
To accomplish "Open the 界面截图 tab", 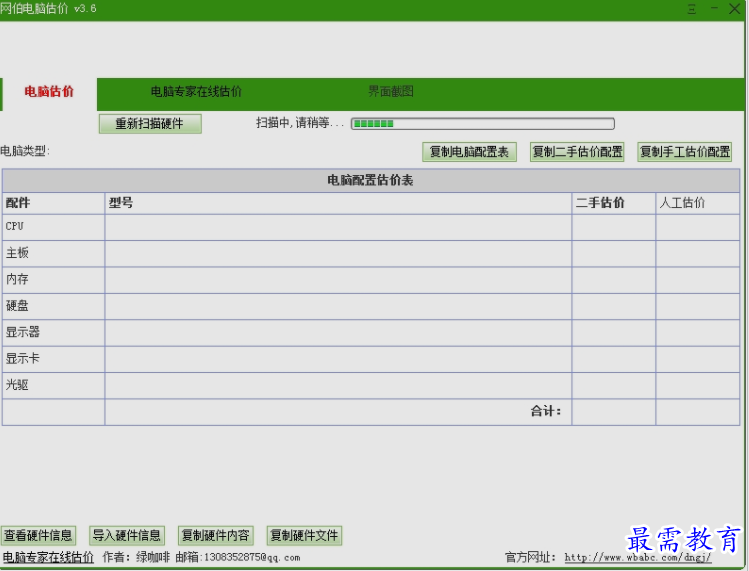I will (x=391, y=91).
